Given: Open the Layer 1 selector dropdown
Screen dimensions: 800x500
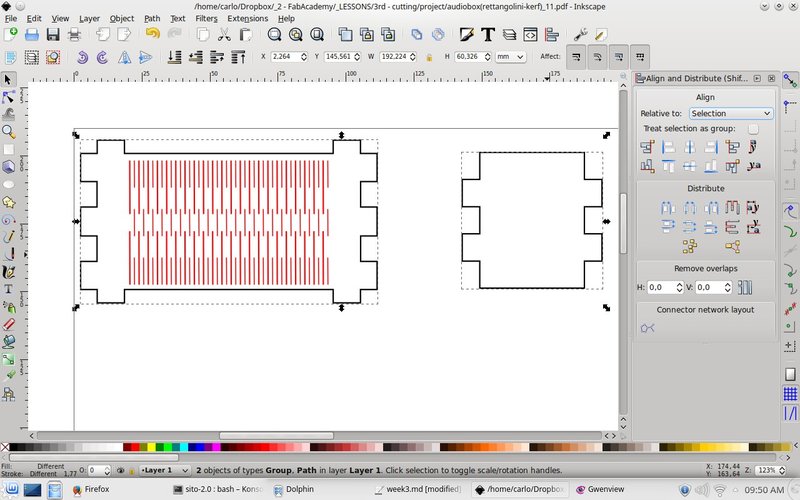Looking at the screenshot, I should click(x=165, y=470).
